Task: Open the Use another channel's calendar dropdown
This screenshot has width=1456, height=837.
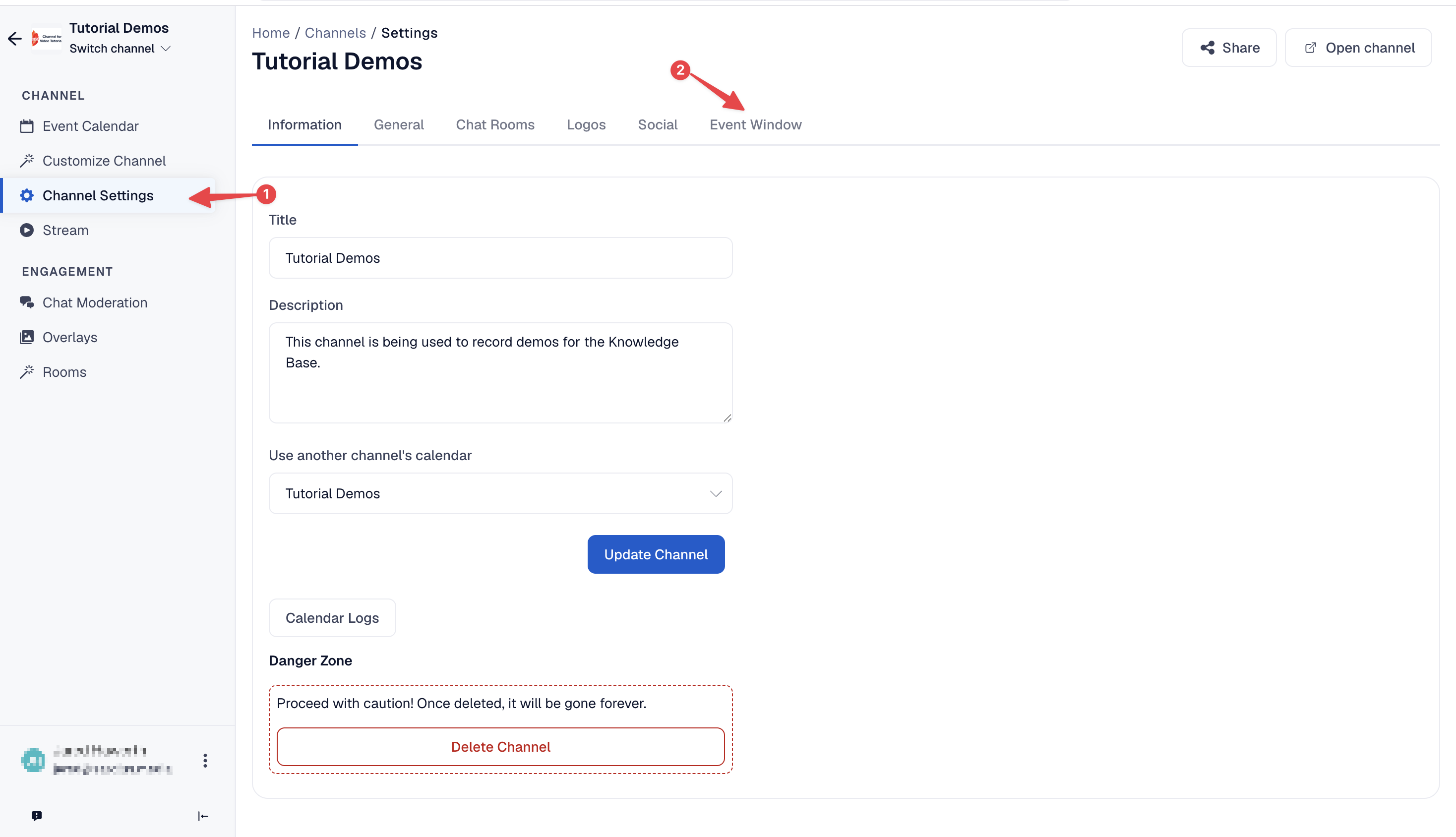Action: pyautogui.click(x=501, y=493)
